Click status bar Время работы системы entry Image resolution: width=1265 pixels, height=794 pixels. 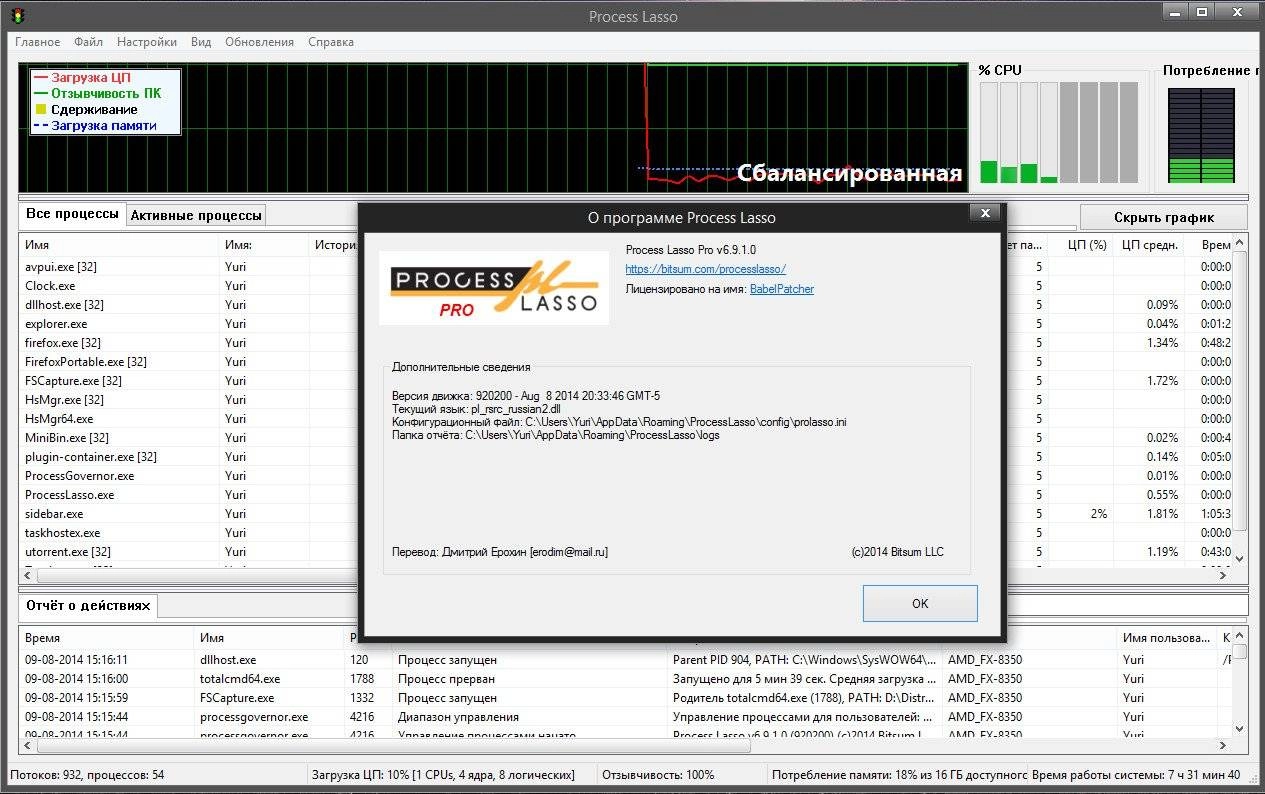pyautogui.click(x=1136, y=775)
